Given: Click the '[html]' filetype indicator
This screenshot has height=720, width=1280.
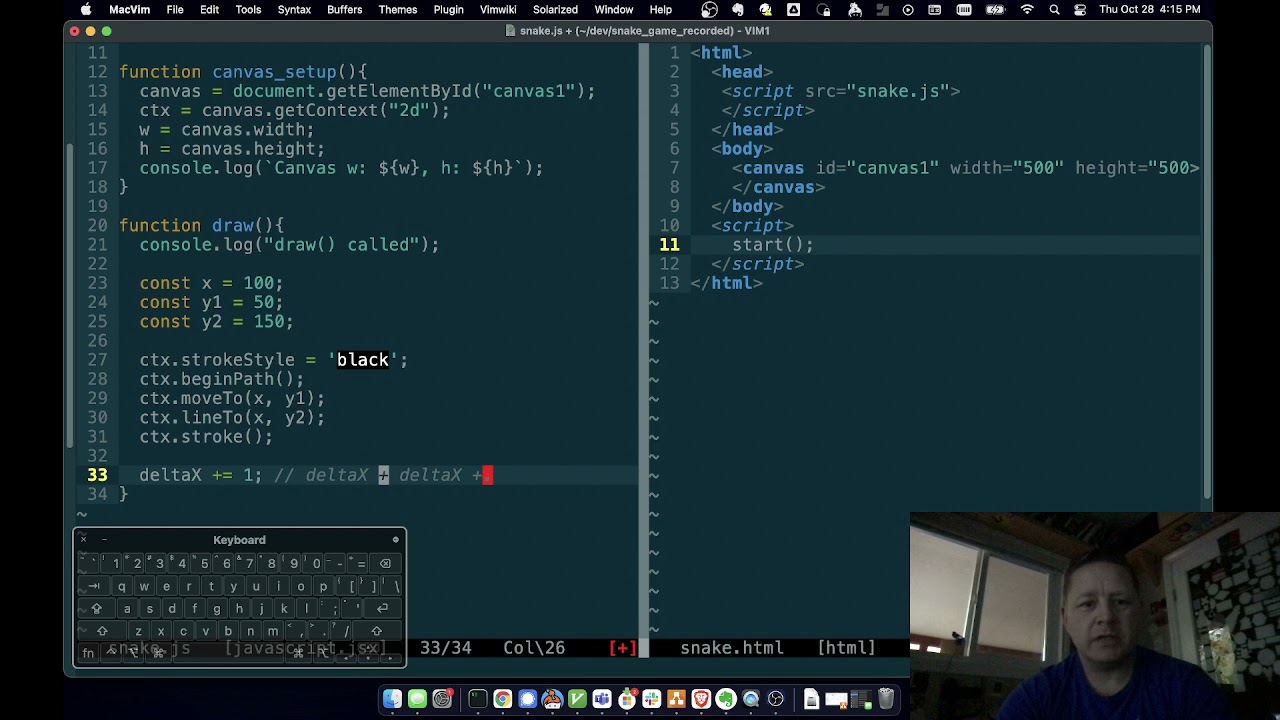Looking at the screenshot, I should [x=846, y=648].
